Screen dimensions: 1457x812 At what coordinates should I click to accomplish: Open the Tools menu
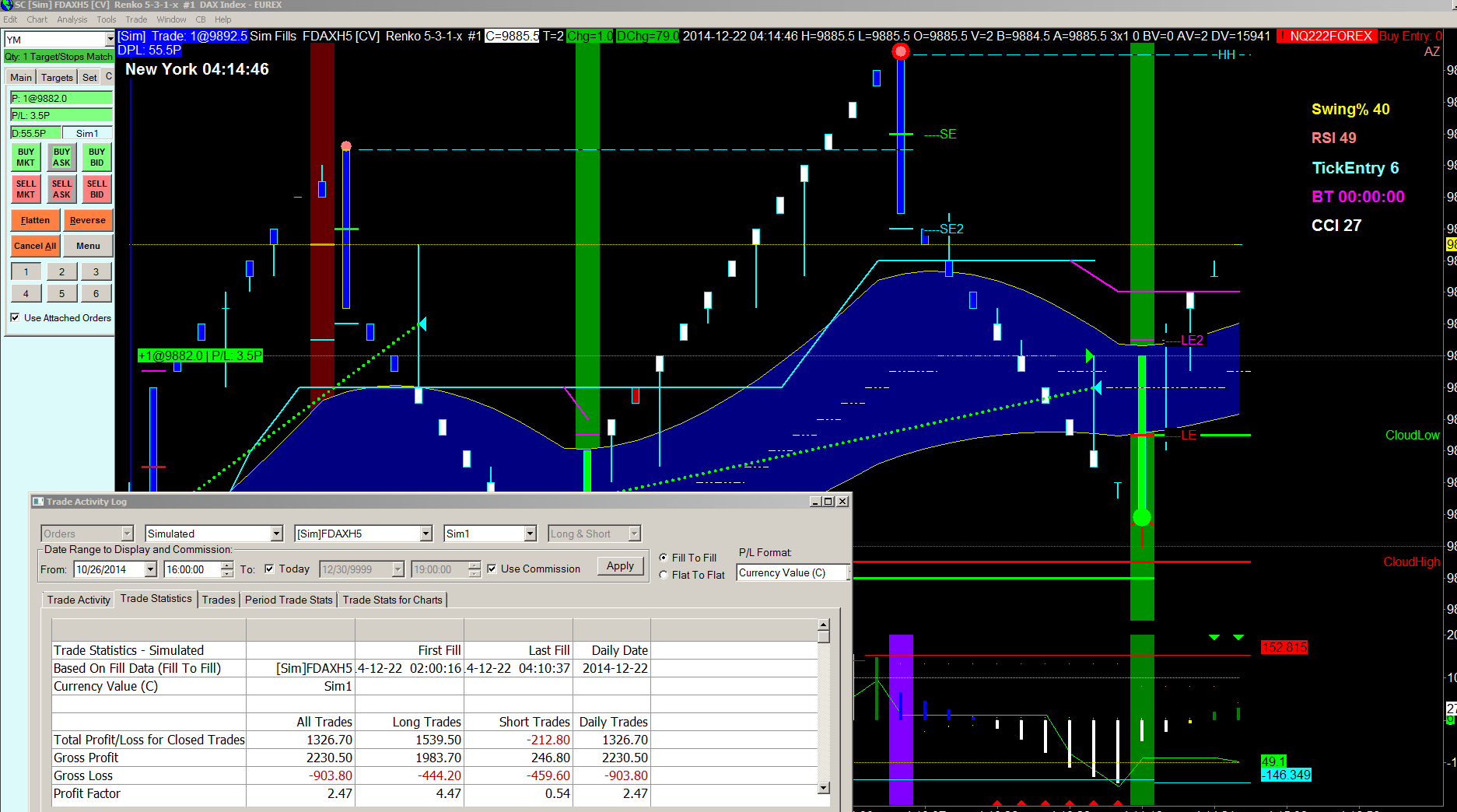click(x=106, y=19)
